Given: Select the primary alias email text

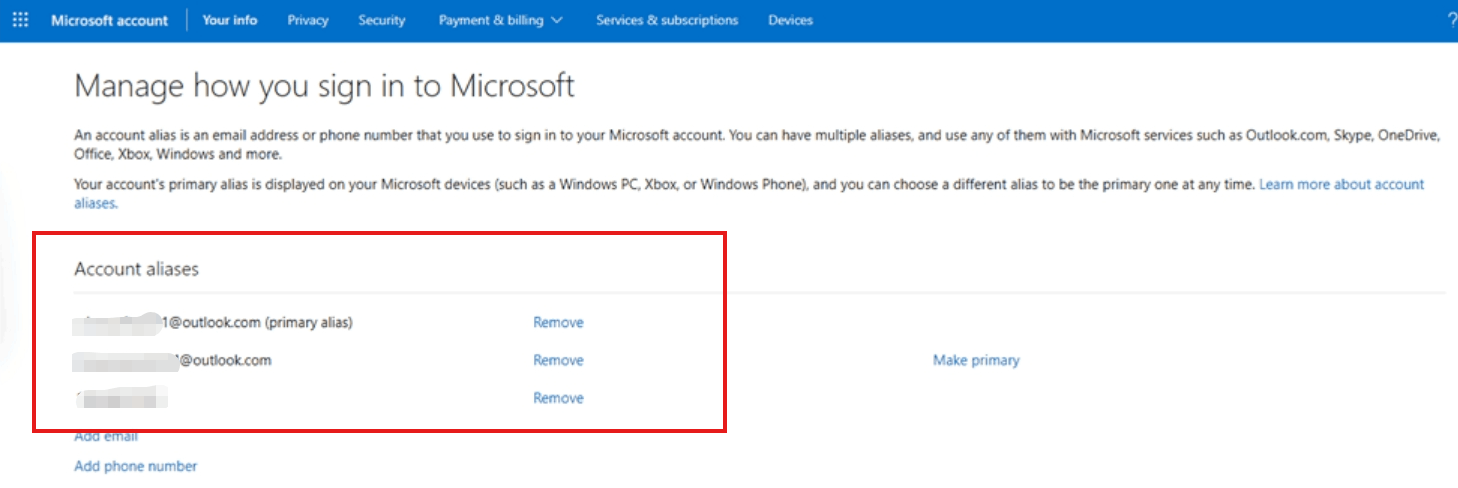Looking at the screenshot, I should 215,322.
